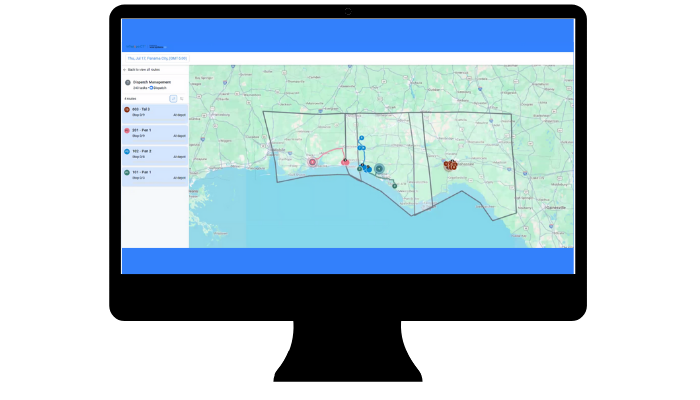Click the pink route 201 avatar

point(127,130)
